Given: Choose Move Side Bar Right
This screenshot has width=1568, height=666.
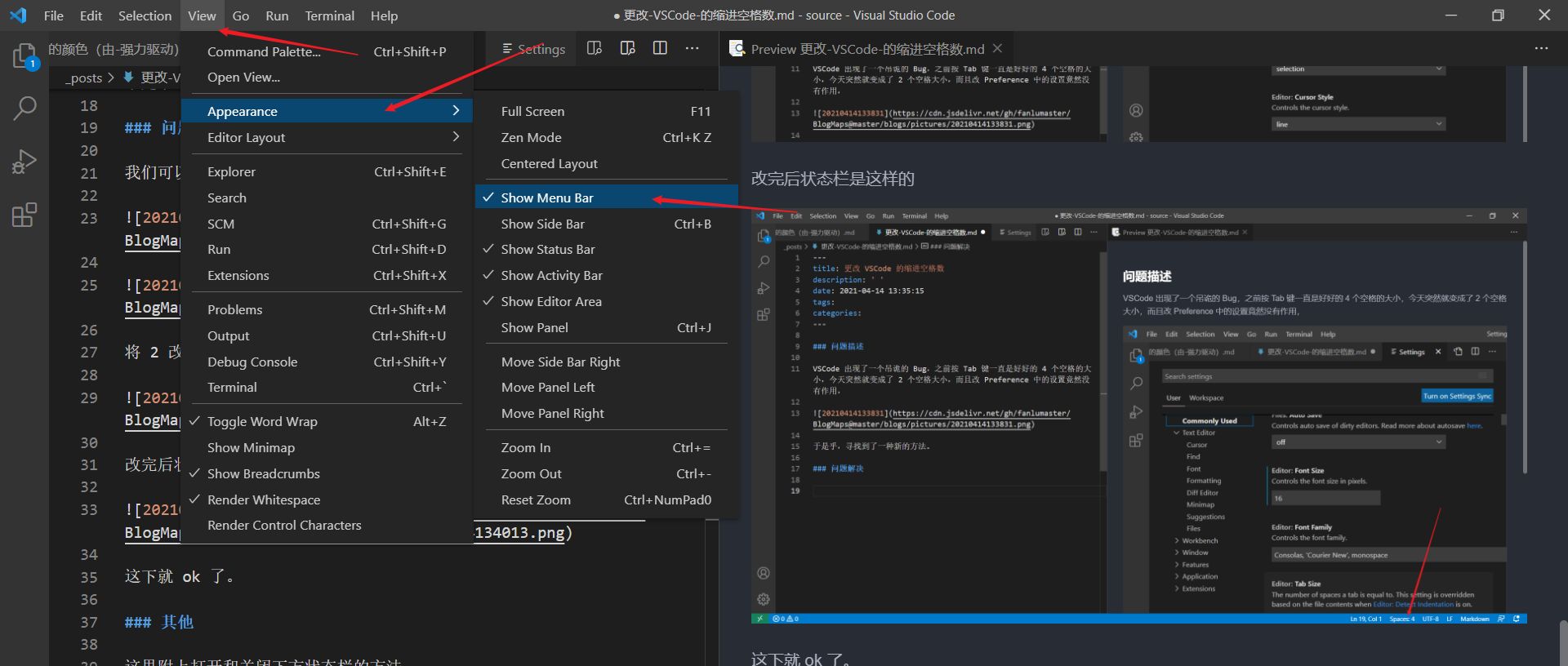Looking at the screenshot, I should click(x=606, y=362).
